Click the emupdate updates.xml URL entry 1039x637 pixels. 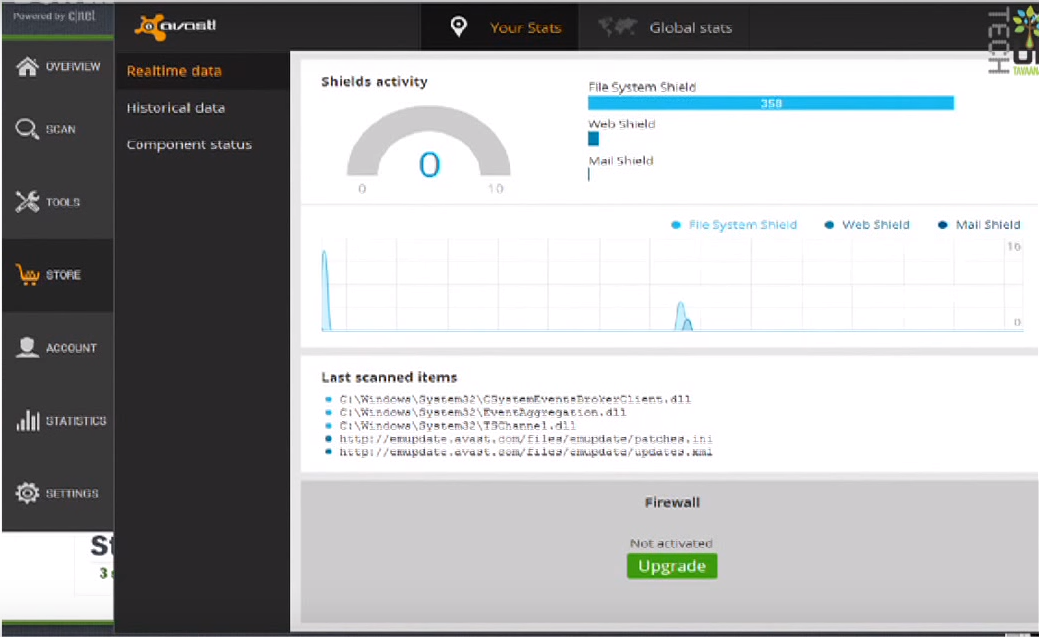click(525, 452)
